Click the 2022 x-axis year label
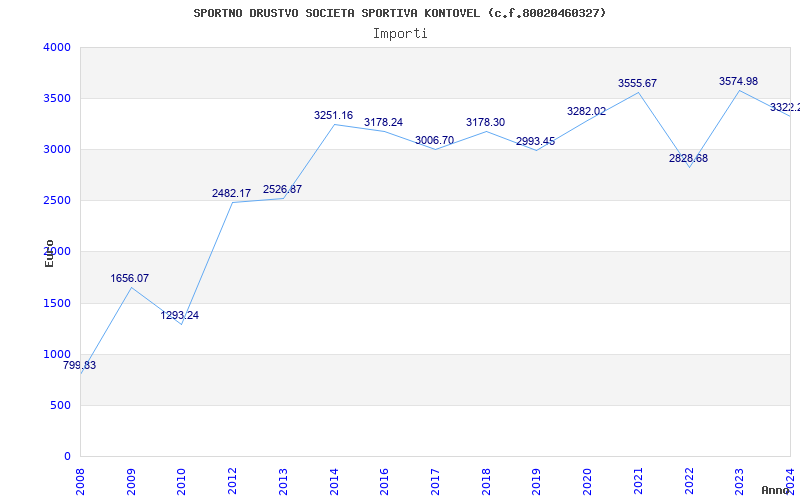Image resolution: width=800 pixels, height=500 pixels. [x=689, y=482]
